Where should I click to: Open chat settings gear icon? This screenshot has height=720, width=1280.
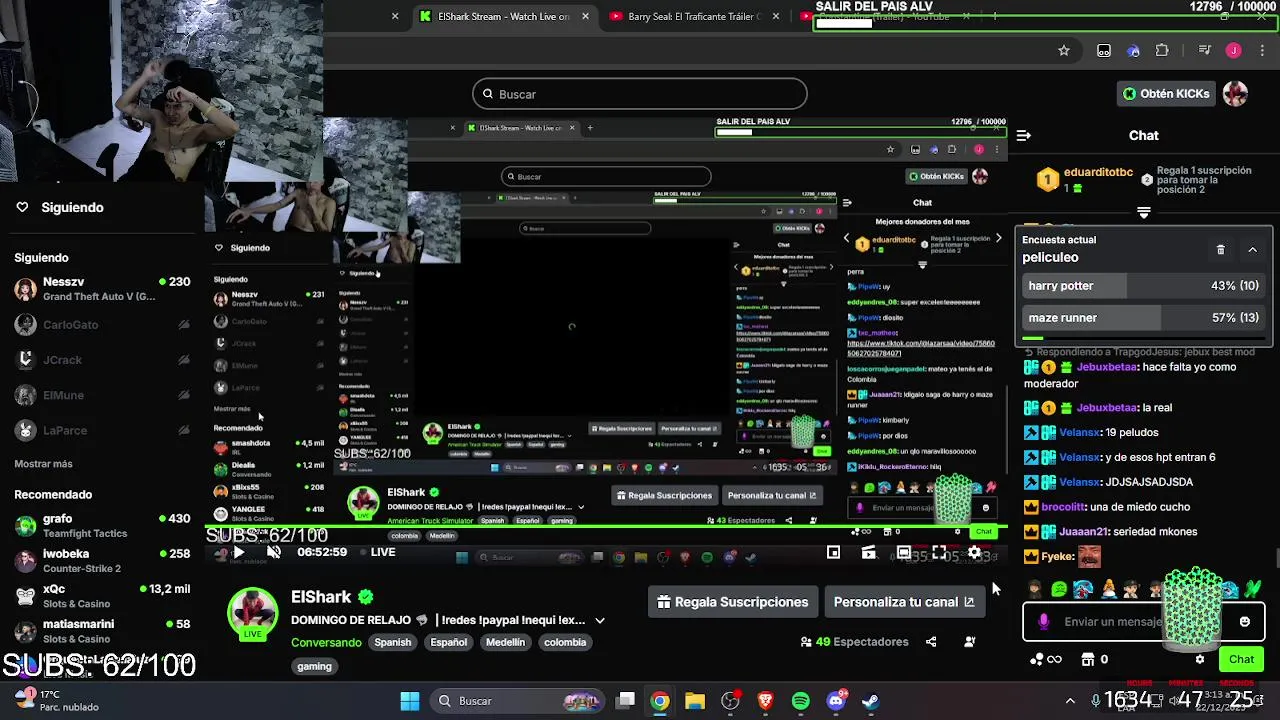pos(1200,659)
